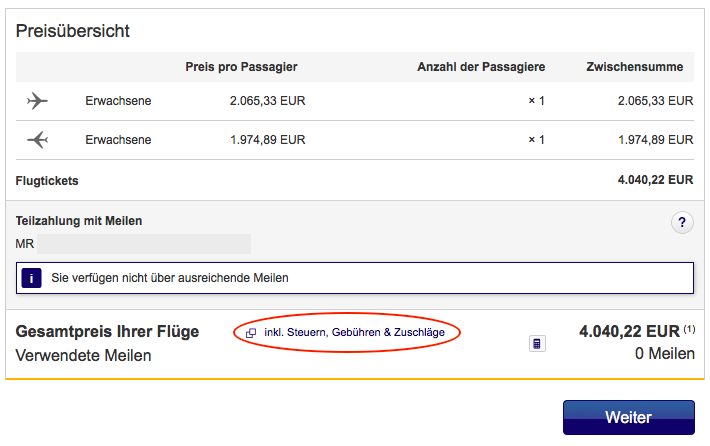Click the Preisübersicht heading
Screen dimensions: 710x446
click(73, 31)
